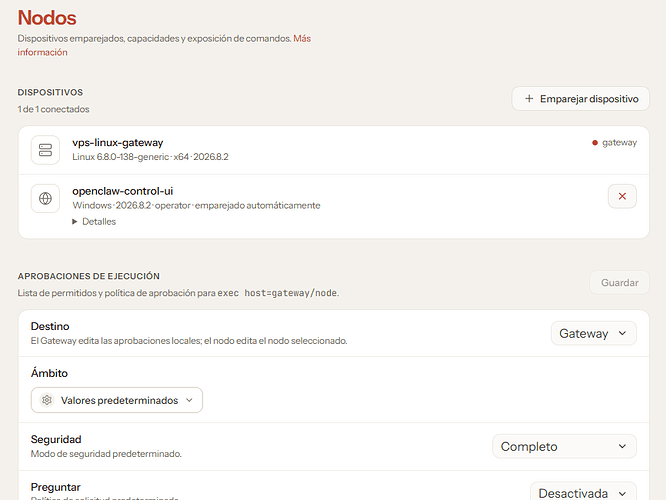This screenshot has width=666, height=500.
Task: Click the Preguntar setting label
Action: pos(56,487)
